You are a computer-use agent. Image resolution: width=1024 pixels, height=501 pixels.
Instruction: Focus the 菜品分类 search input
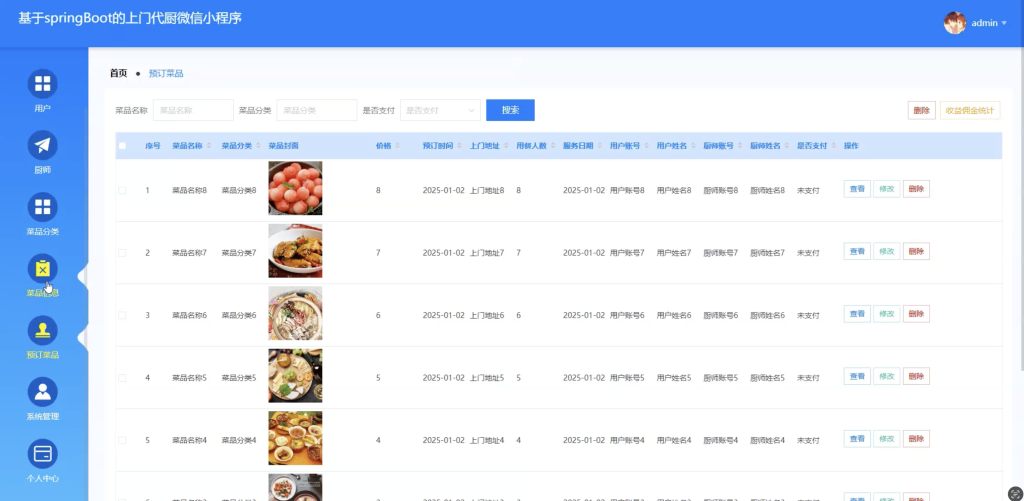coord(317,110)
